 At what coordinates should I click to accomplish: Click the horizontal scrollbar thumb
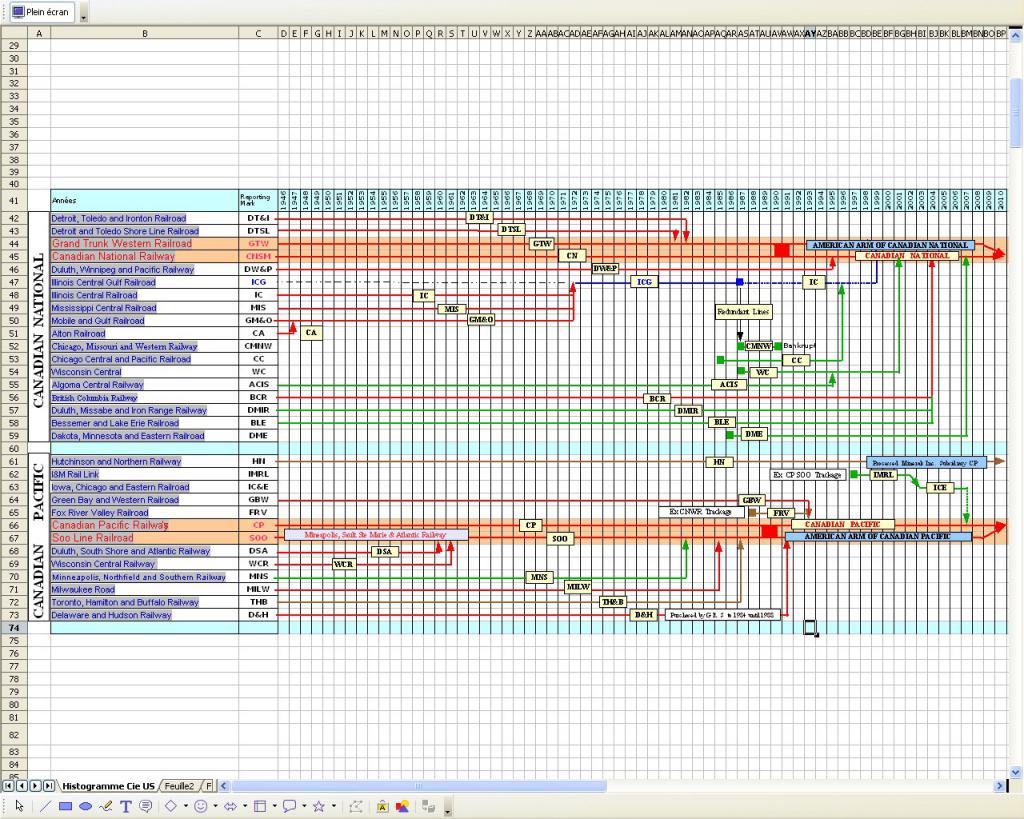419,786
